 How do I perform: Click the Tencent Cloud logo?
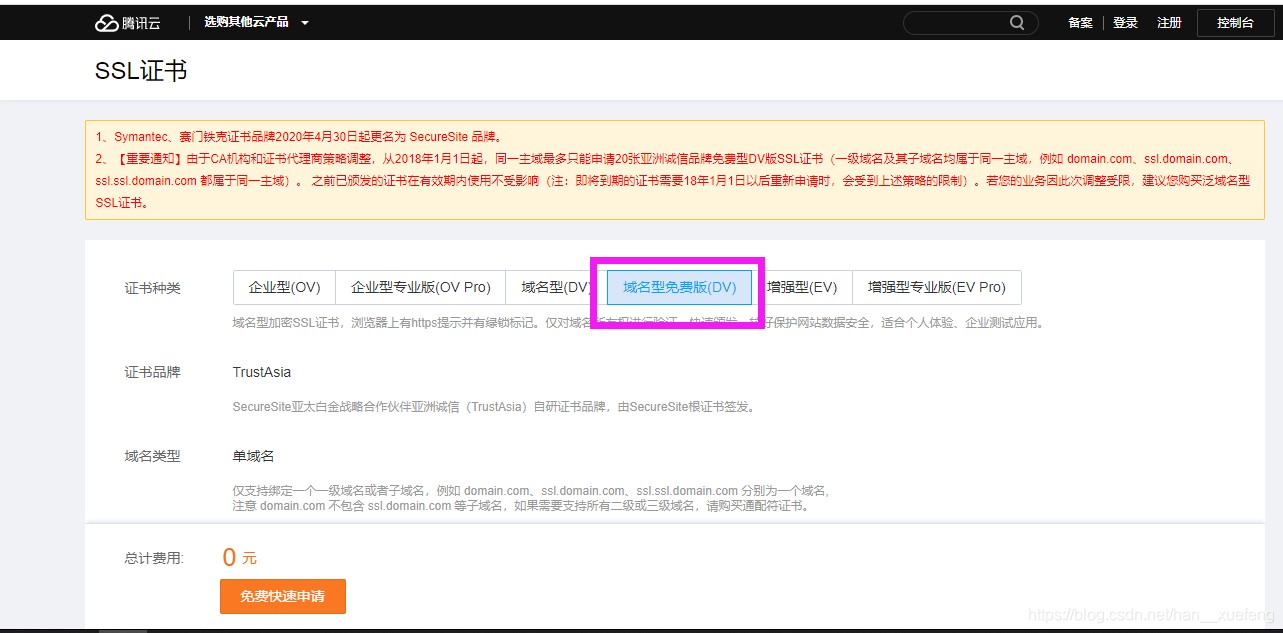(x=127, y=21)
